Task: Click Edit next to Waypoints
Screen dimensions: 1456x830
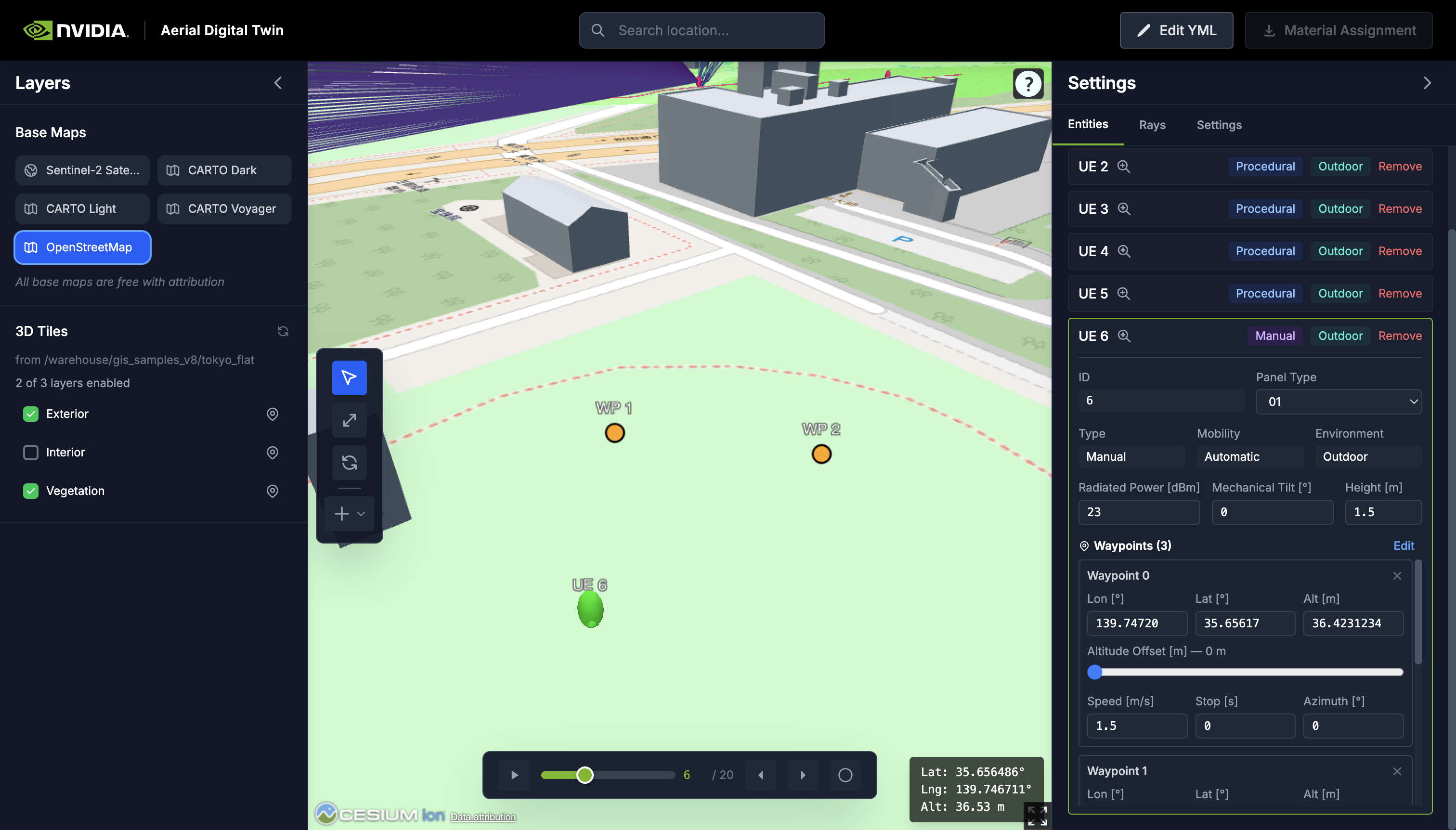Action: click(x=1403, y=545)
